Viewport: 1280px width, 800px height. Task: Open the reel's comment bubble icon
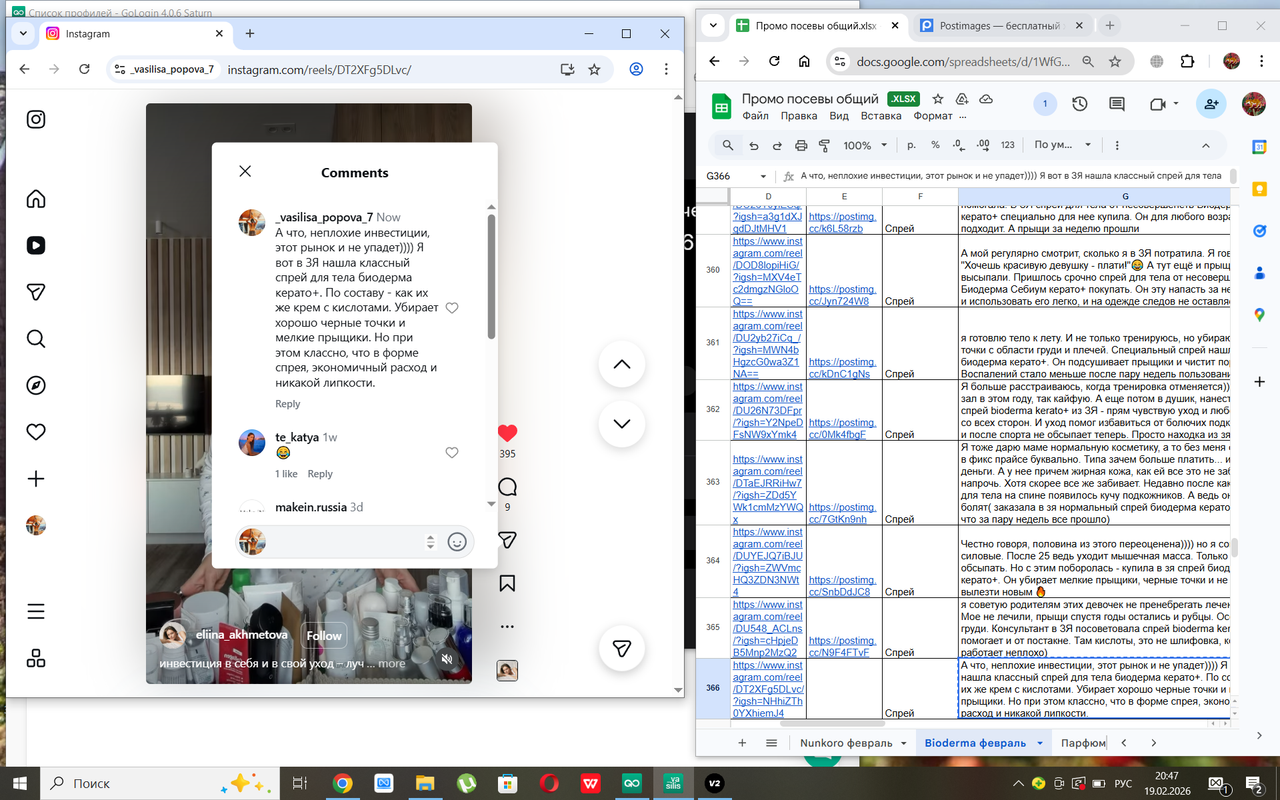[x=507, y=487]
